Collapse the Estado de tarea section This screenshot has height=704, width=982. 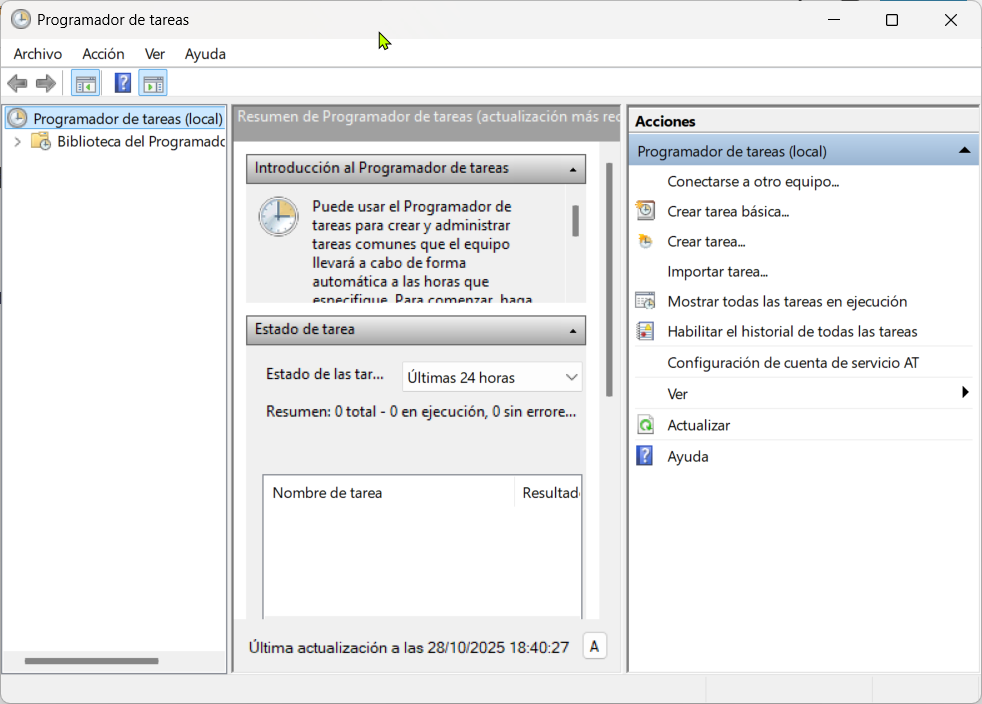point(572,330)
